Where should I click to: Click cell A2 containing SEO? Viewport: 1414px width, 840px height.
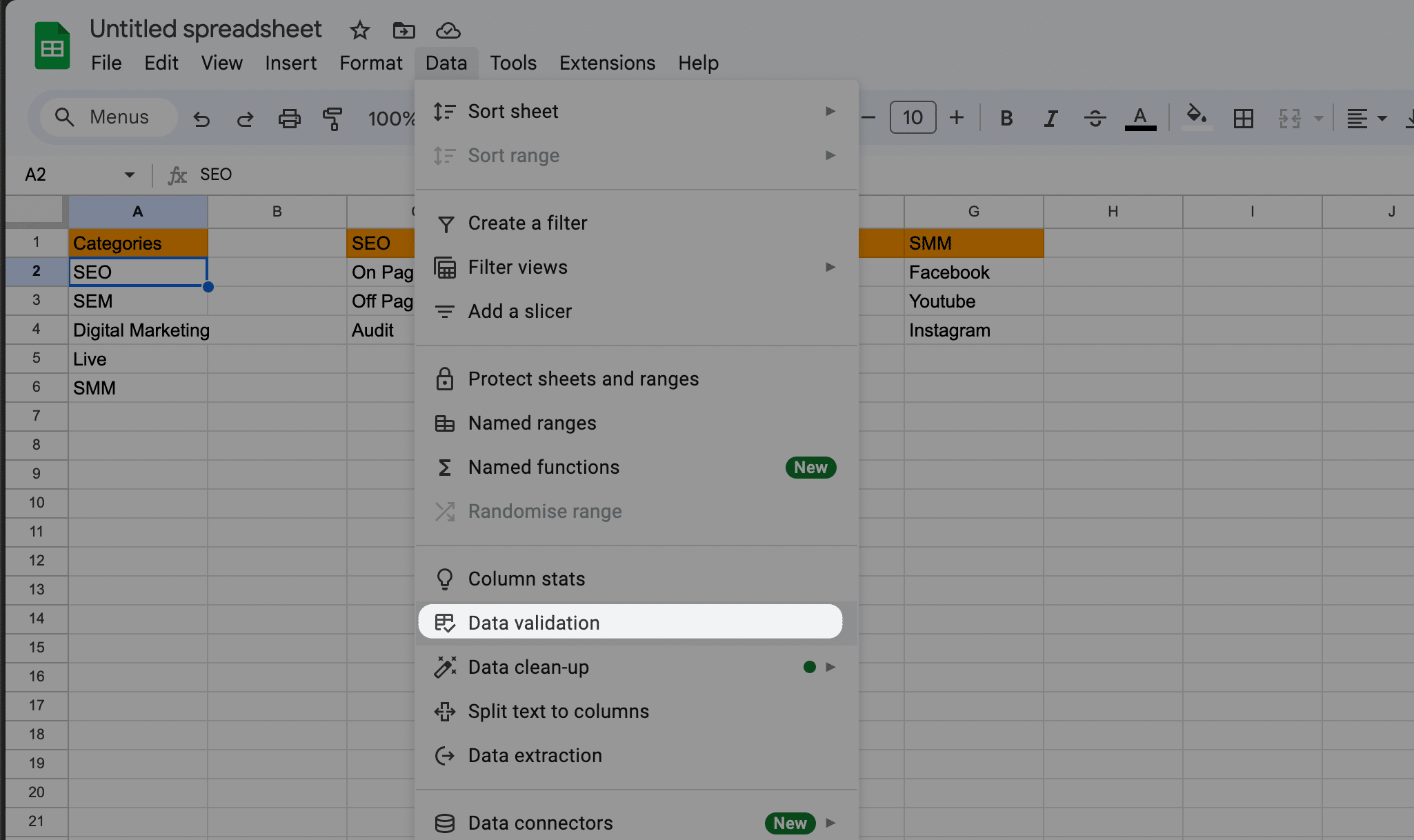pyautogui.click(x=138, y=271)
